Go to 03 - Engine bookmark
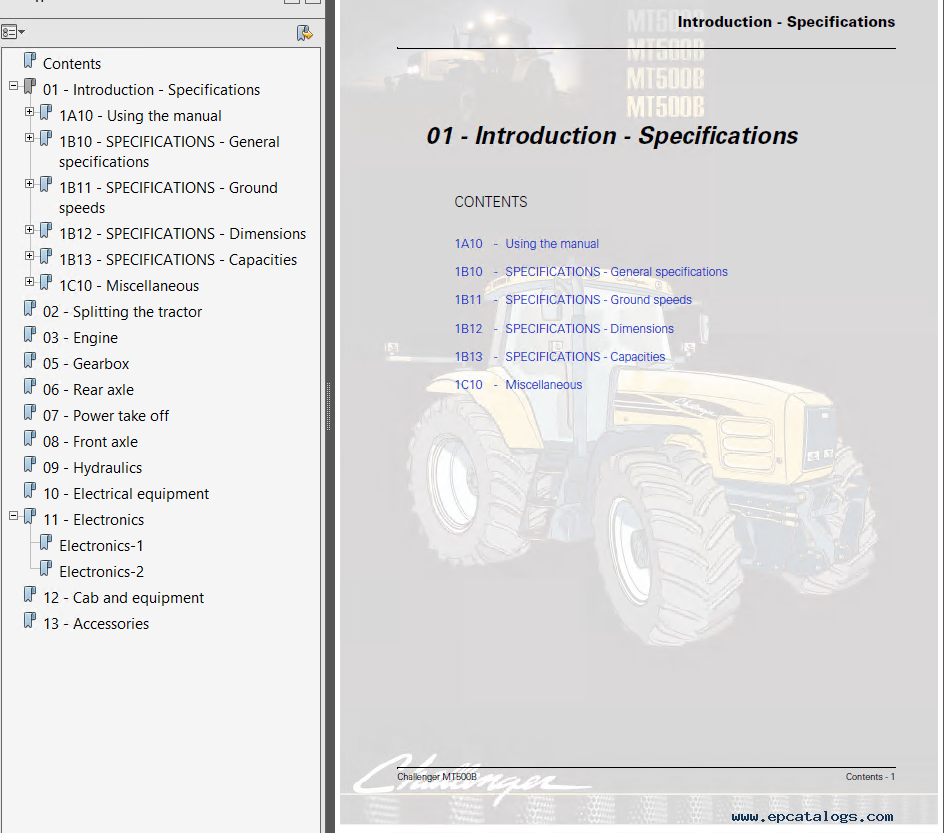 (80, 338)
